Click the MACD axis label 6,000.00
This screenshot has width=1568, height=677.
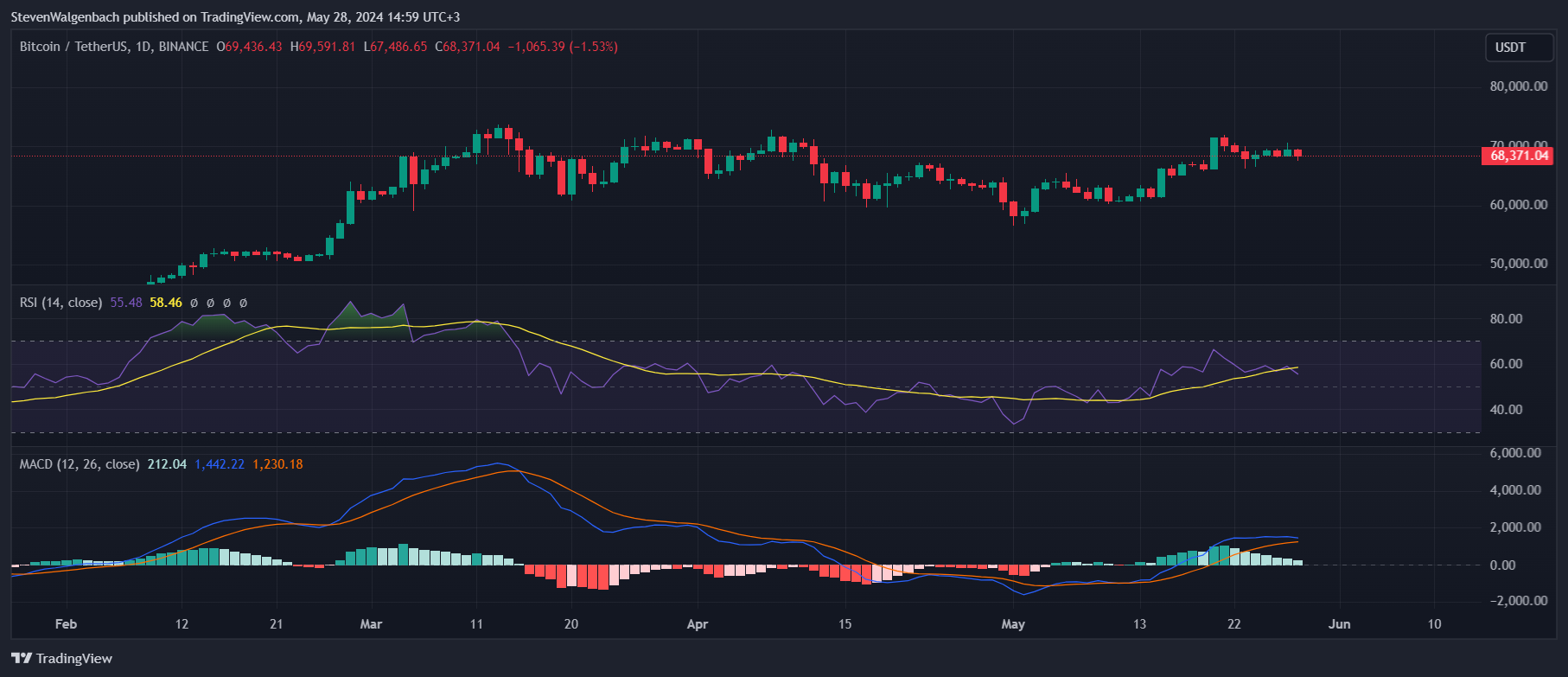pyautogui.click(x=1515, y=453)
